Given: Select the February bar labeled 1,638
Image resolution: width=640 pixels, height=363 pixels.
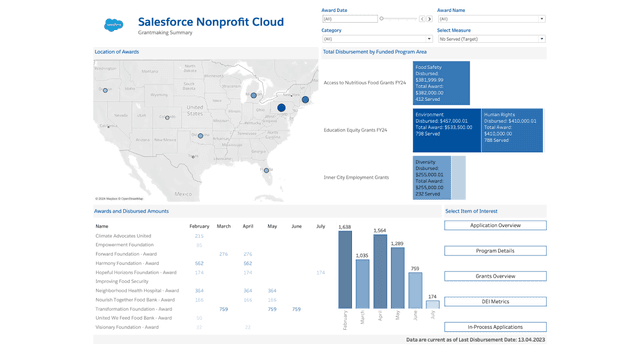Looking at the screenshot, I should click(x=345, y=269).
